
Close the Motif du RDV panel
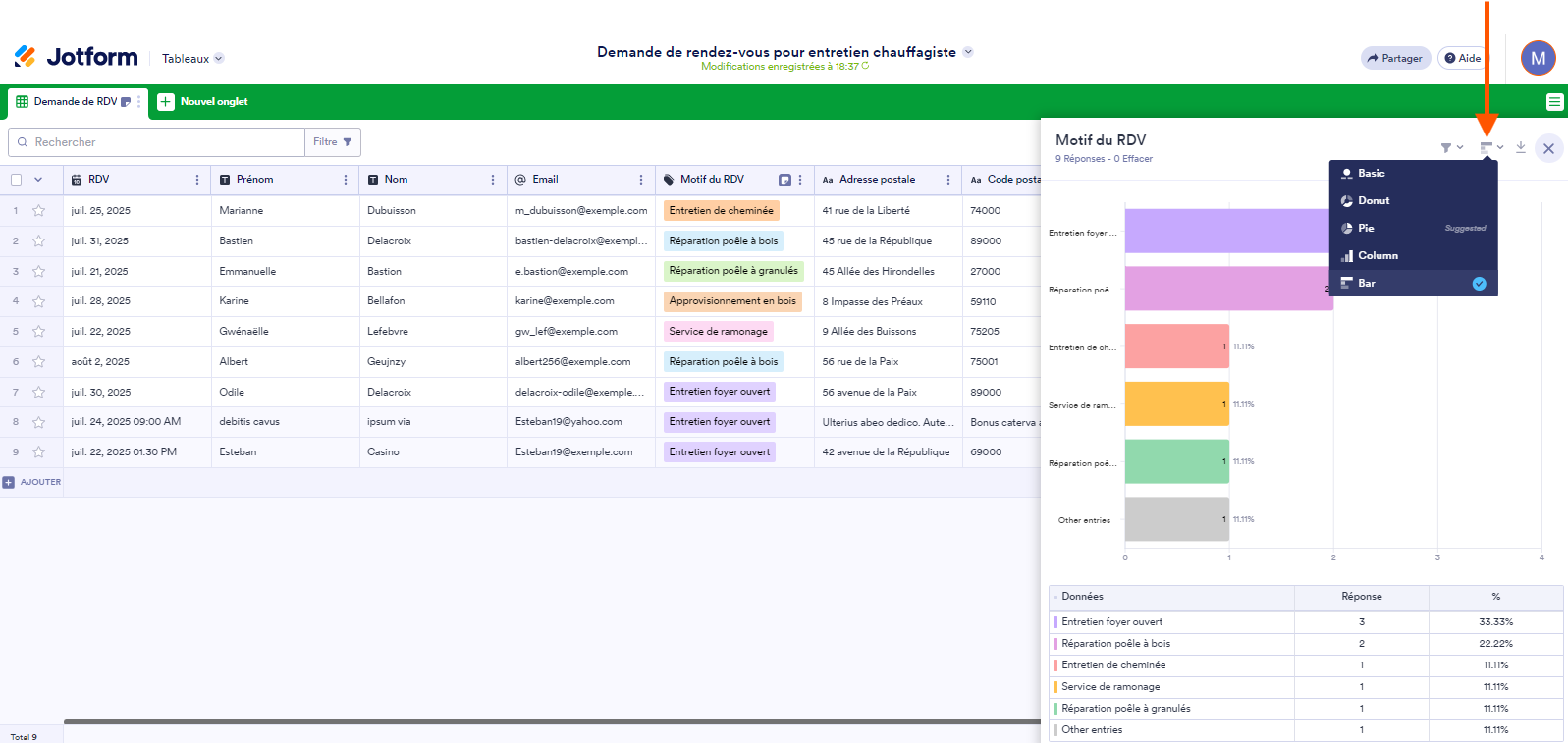click(1548, 148)
